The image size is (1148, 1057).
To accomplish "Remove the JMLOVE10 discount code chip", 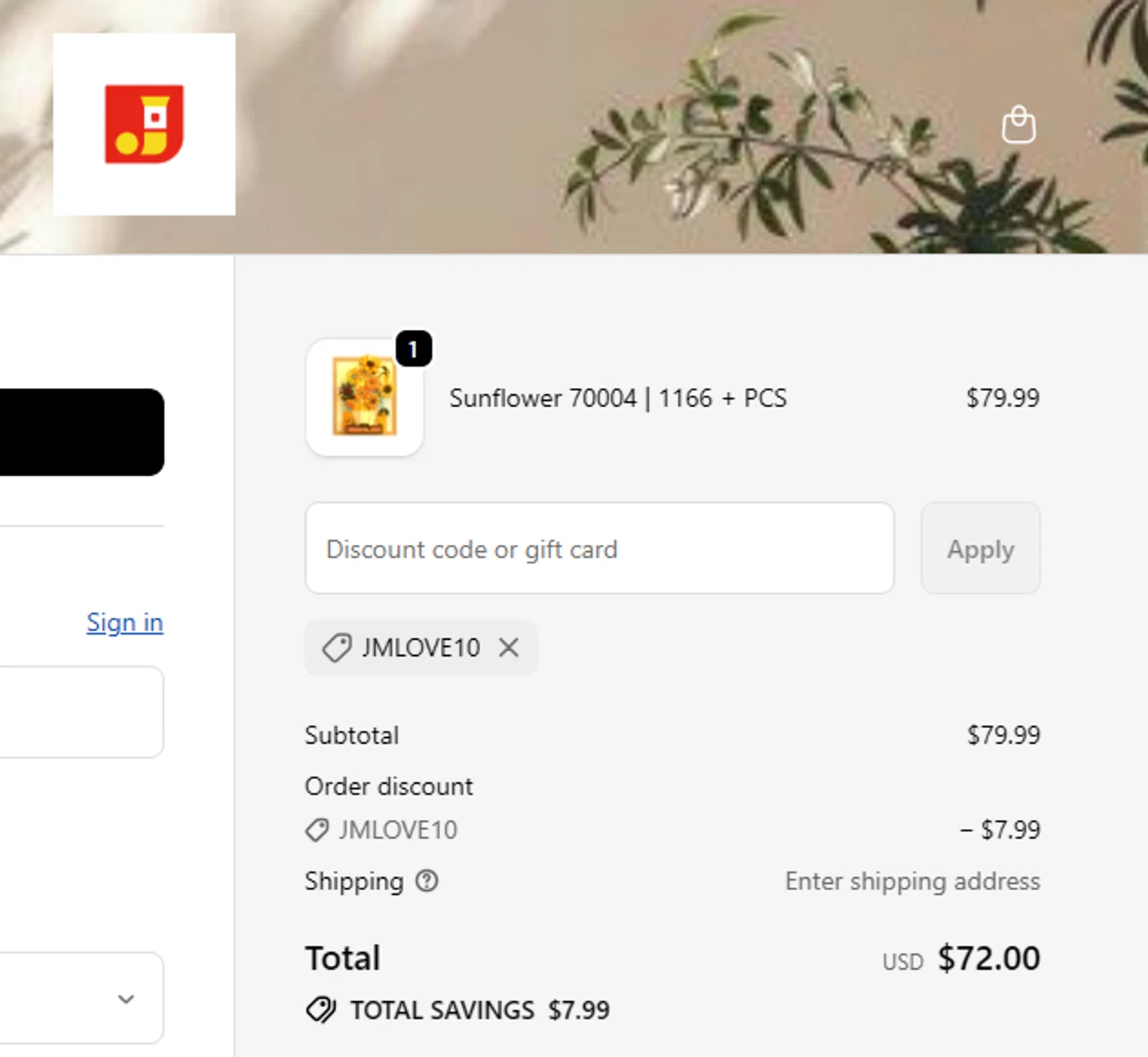I will (x=509, y=648).
